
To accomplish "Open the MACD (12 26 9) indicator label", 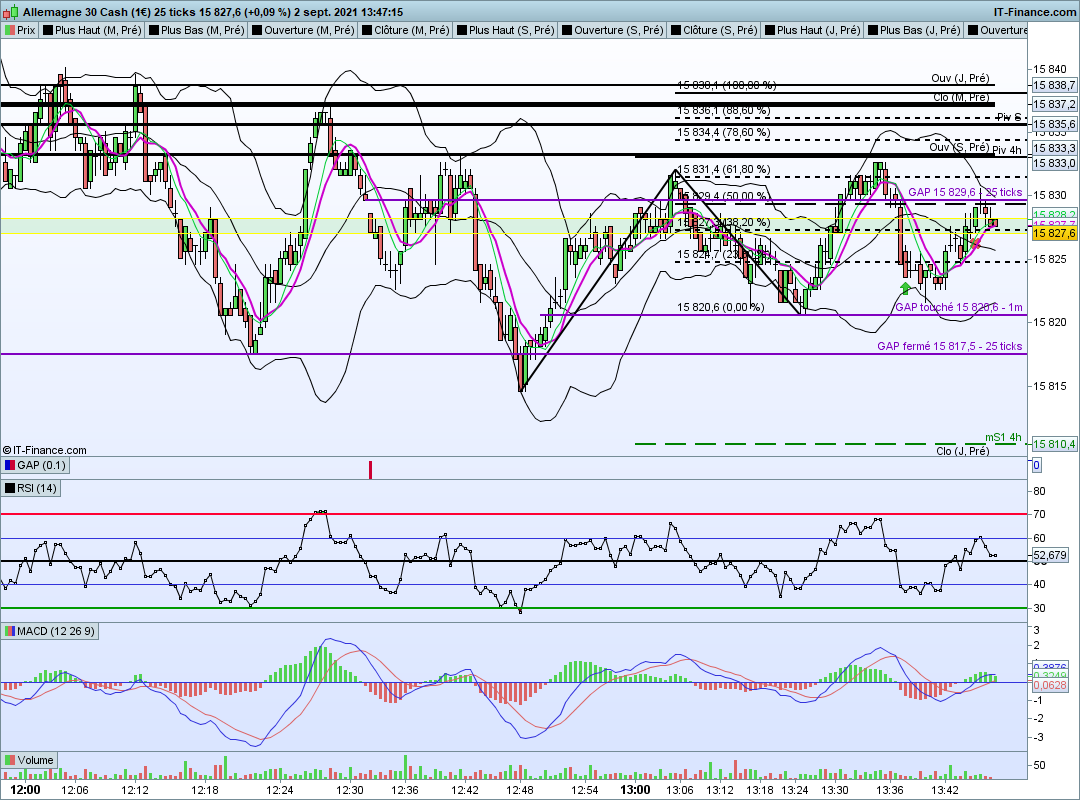I will tap(50, 631).
